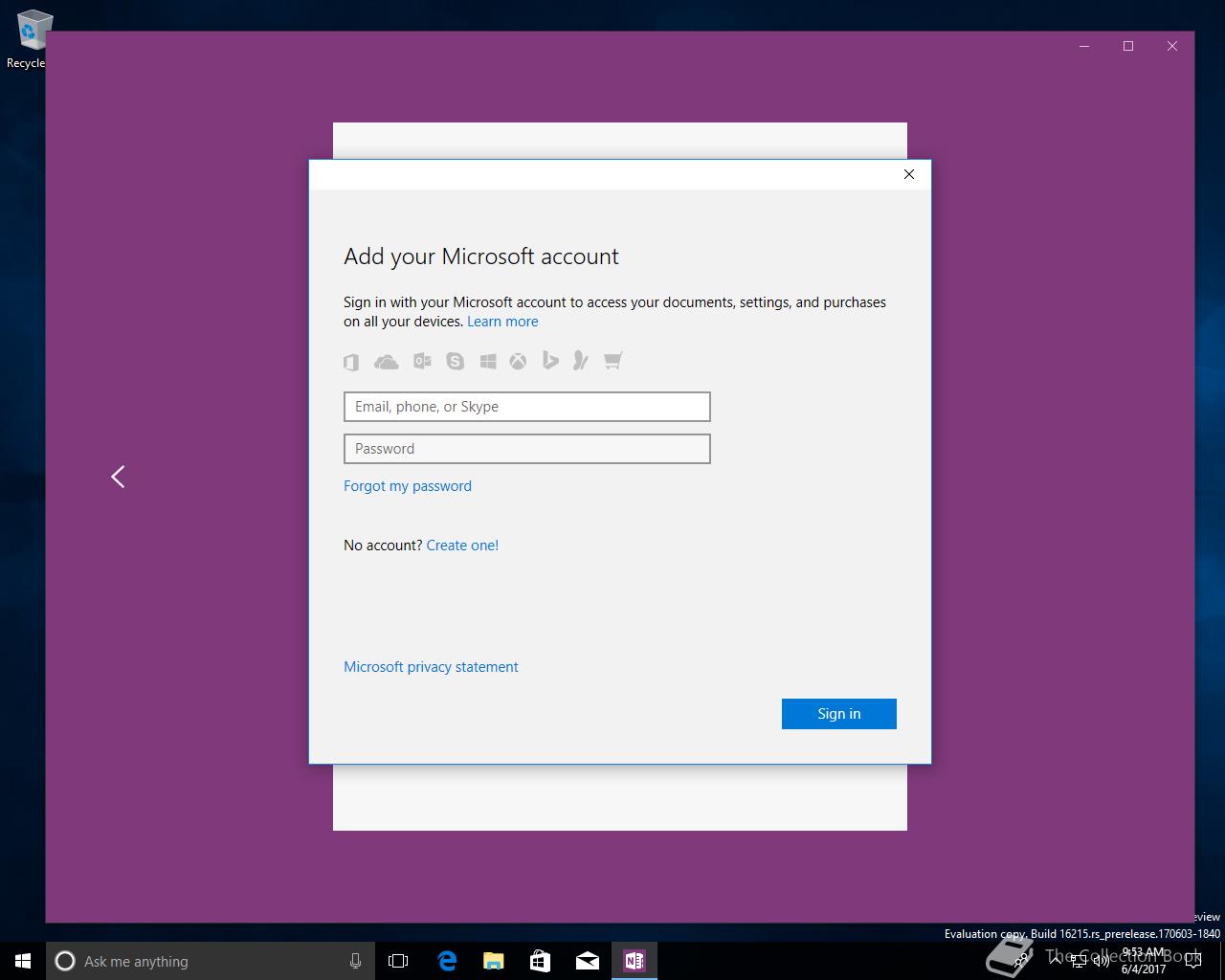Click the Office icon in the services row
The height and width of the screenshot is (980, 1225).
tap(351, 362)
